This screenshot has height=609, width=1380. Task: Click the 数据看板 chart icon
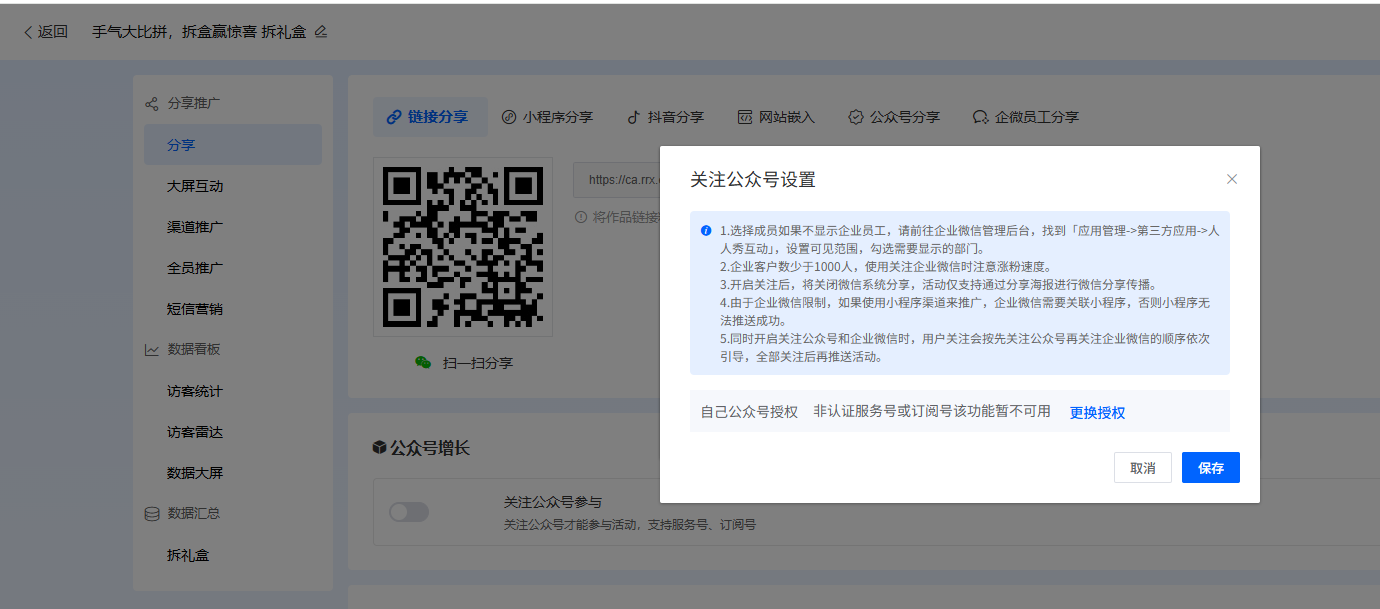pos(152,350)
